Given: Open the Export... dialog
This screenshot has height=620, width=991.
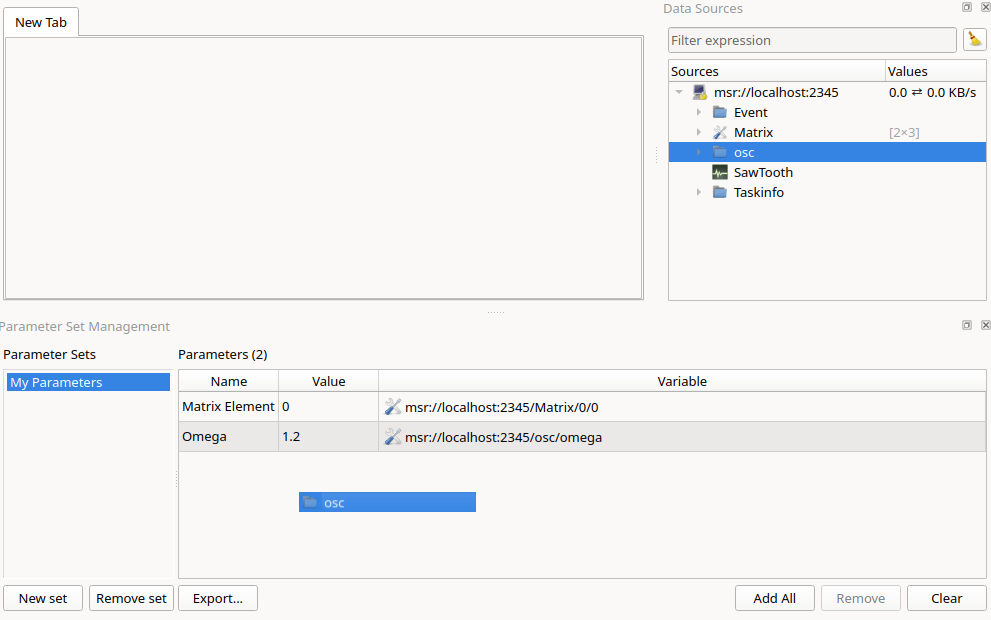Looking at the screenshot, I should tap(218, 598).
